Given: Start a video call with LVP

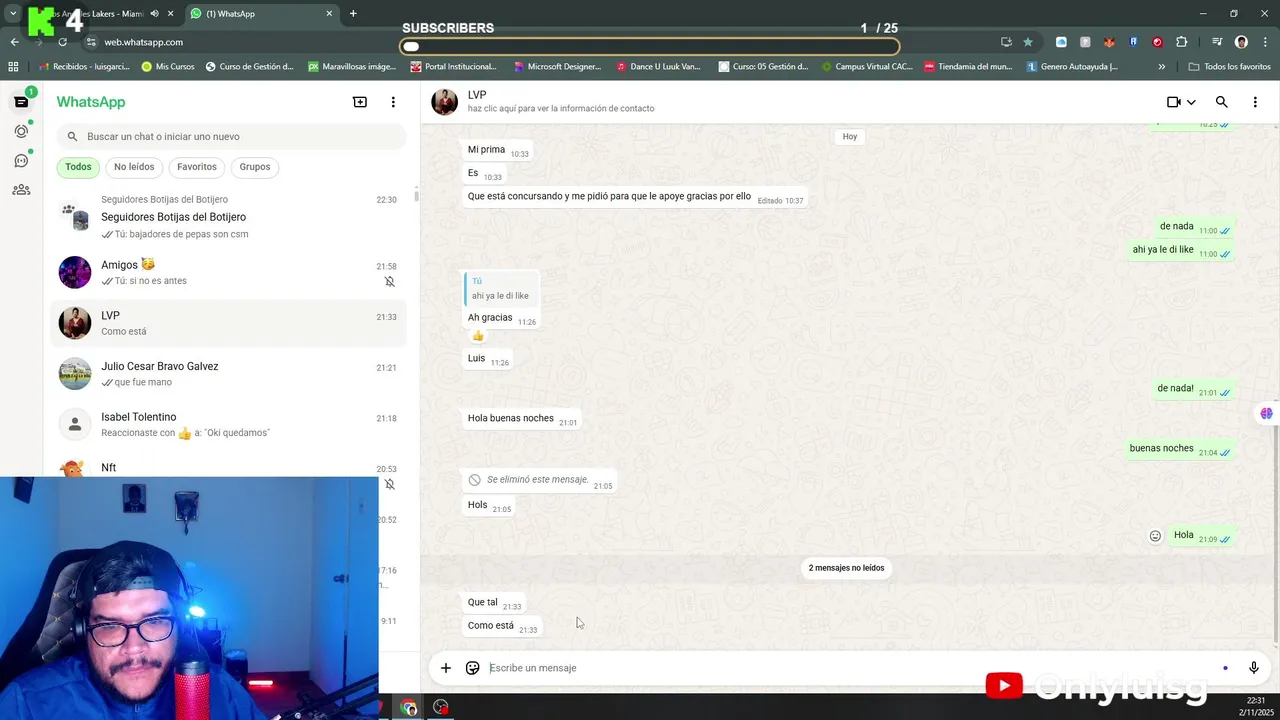Looking at the screenshot, I should coord(1174,102).
